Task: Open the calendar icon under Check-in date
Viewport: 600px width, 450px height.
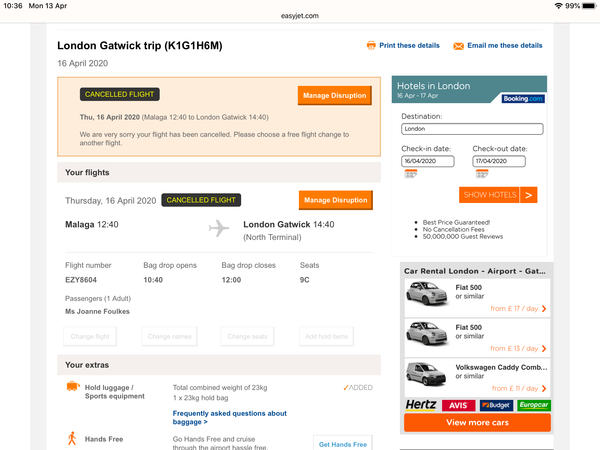Action: [x=411, y=174]
